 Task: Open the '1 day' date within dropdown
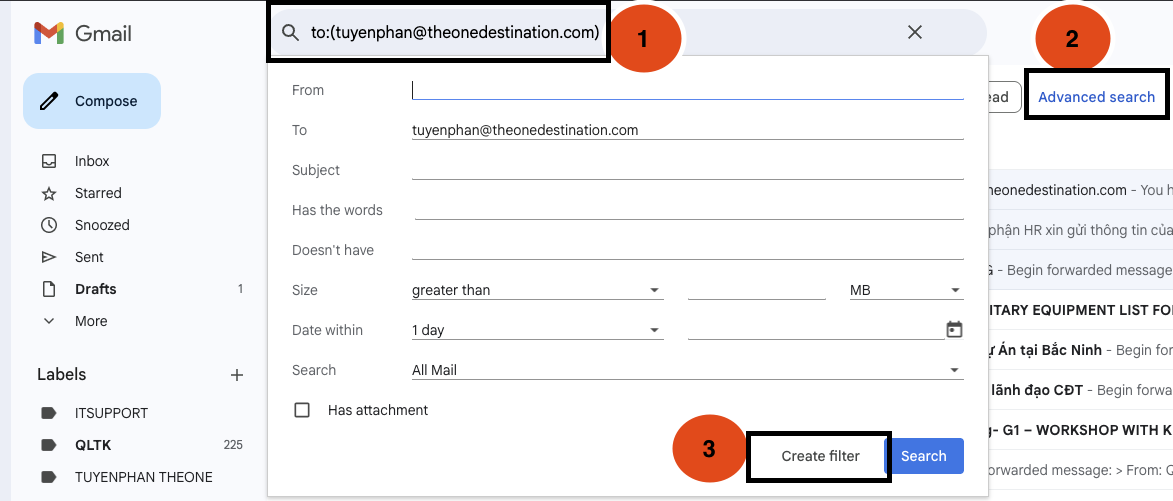click(536, 330)
